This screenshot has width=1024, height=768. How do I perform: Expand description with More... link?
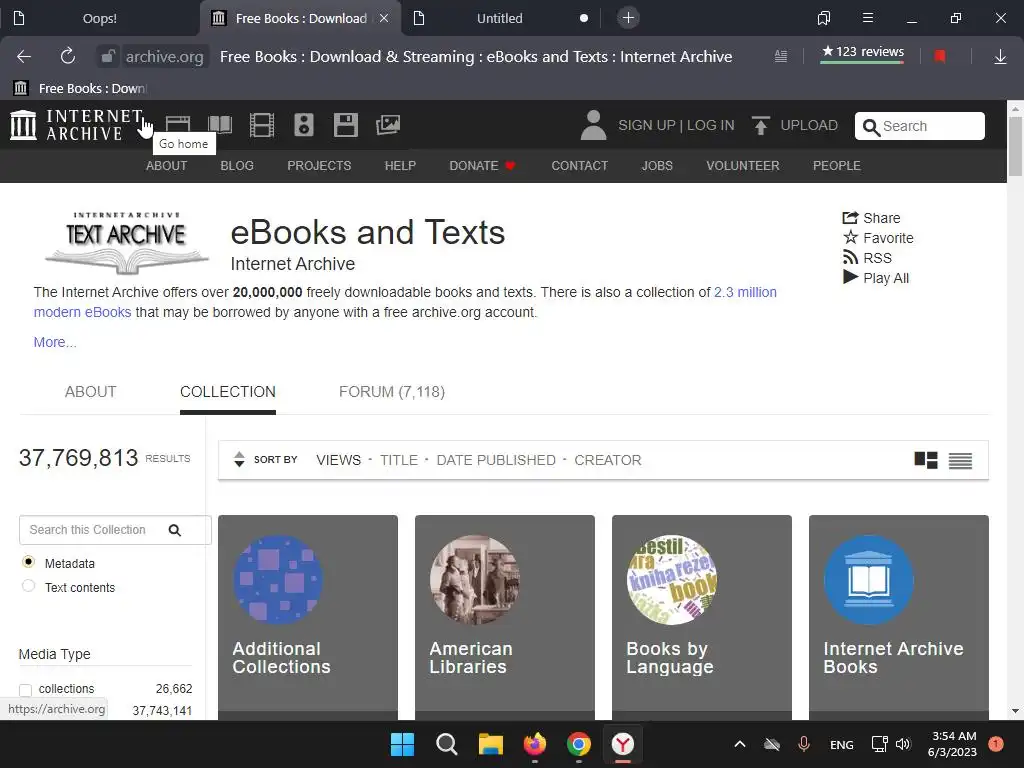(55, 342)
